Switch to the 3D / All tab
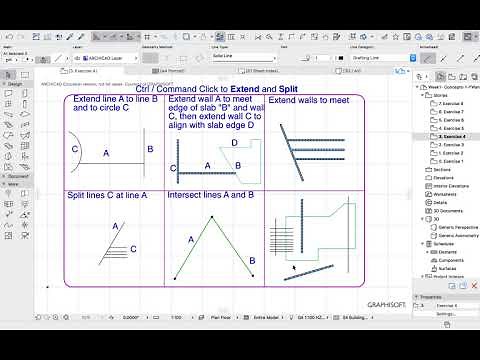This screenshot has height=360, width=480. [348, 71]
